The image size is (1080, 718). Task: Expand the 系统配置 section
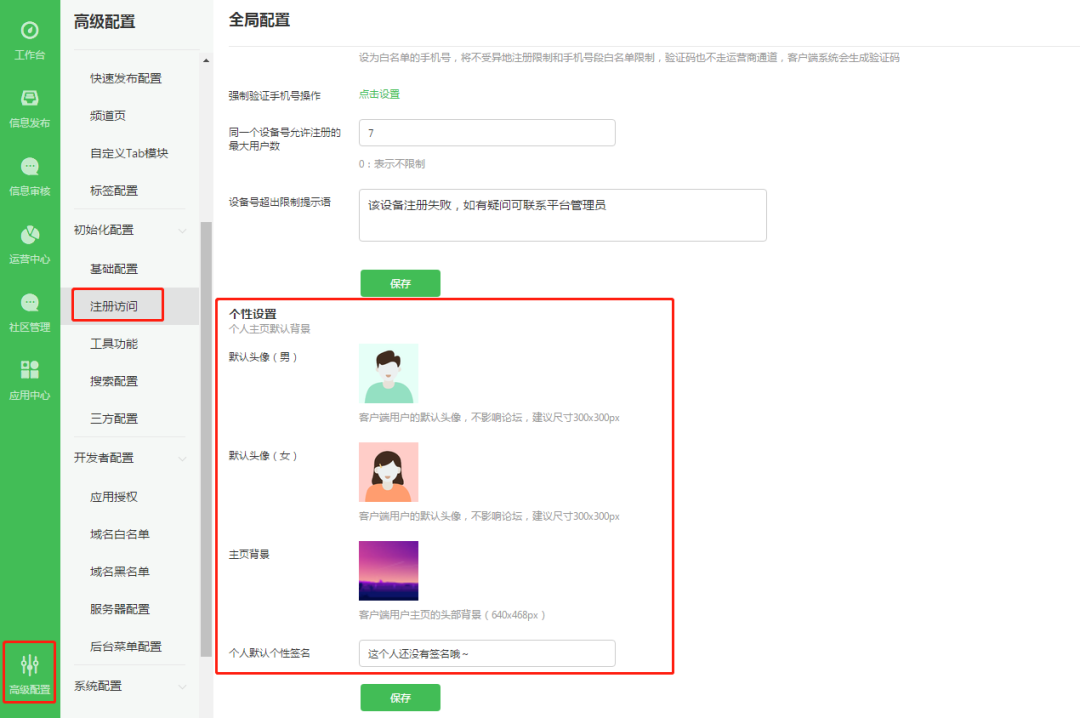point(117,686)
